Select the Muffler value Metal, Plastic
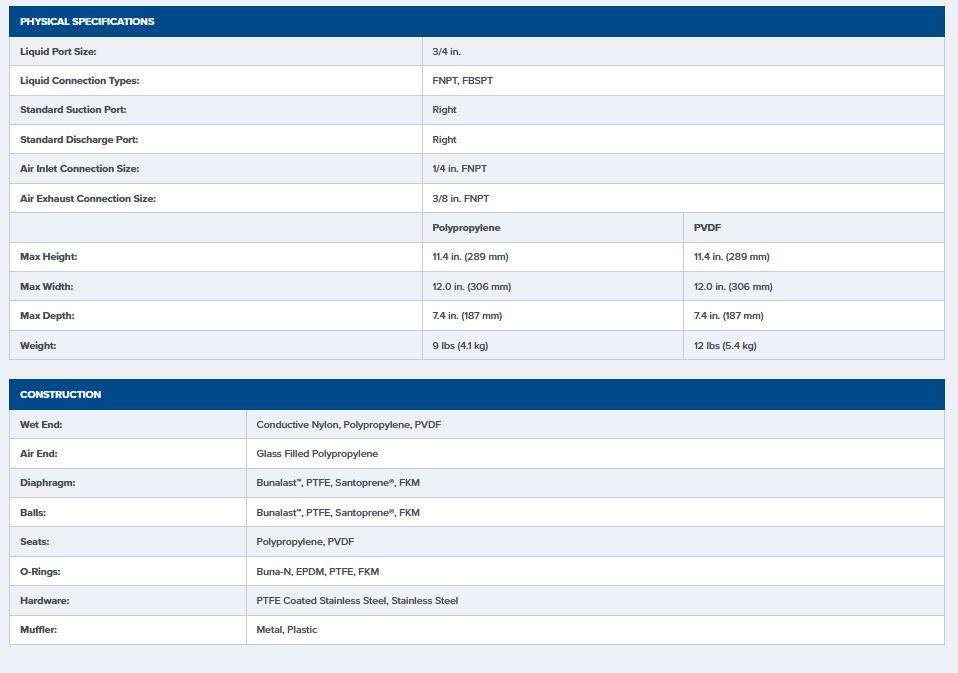Viewport: 958px width, 673px height. coord(286,630)
